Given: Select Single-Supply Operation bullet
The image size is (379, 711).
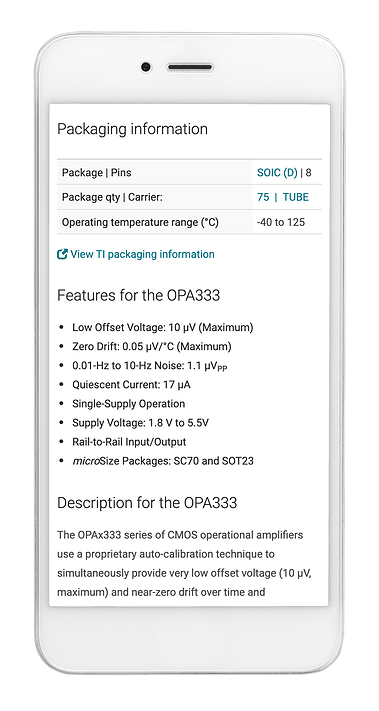Looking at the screenshot, I should click(129, 404).
